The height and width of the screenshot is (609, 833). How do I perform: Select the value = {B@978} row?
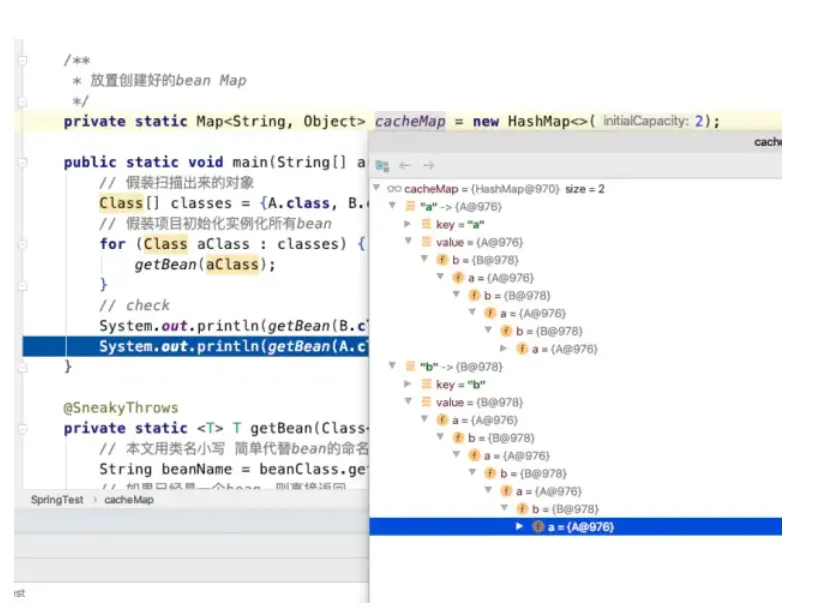click(x=575, y=402)
